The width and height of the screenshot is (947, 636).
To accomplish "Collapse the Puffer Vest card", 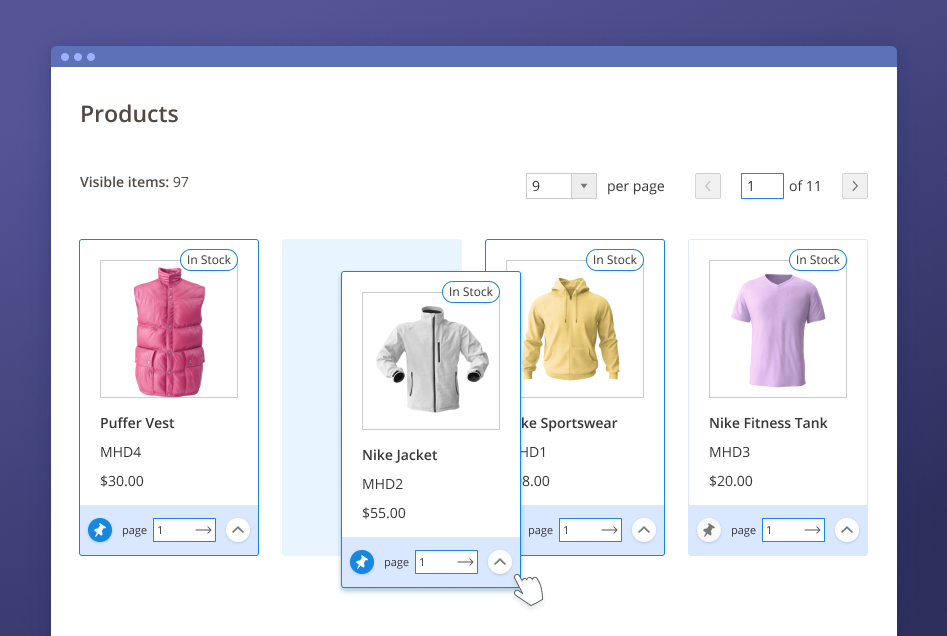I will [238, 530].
